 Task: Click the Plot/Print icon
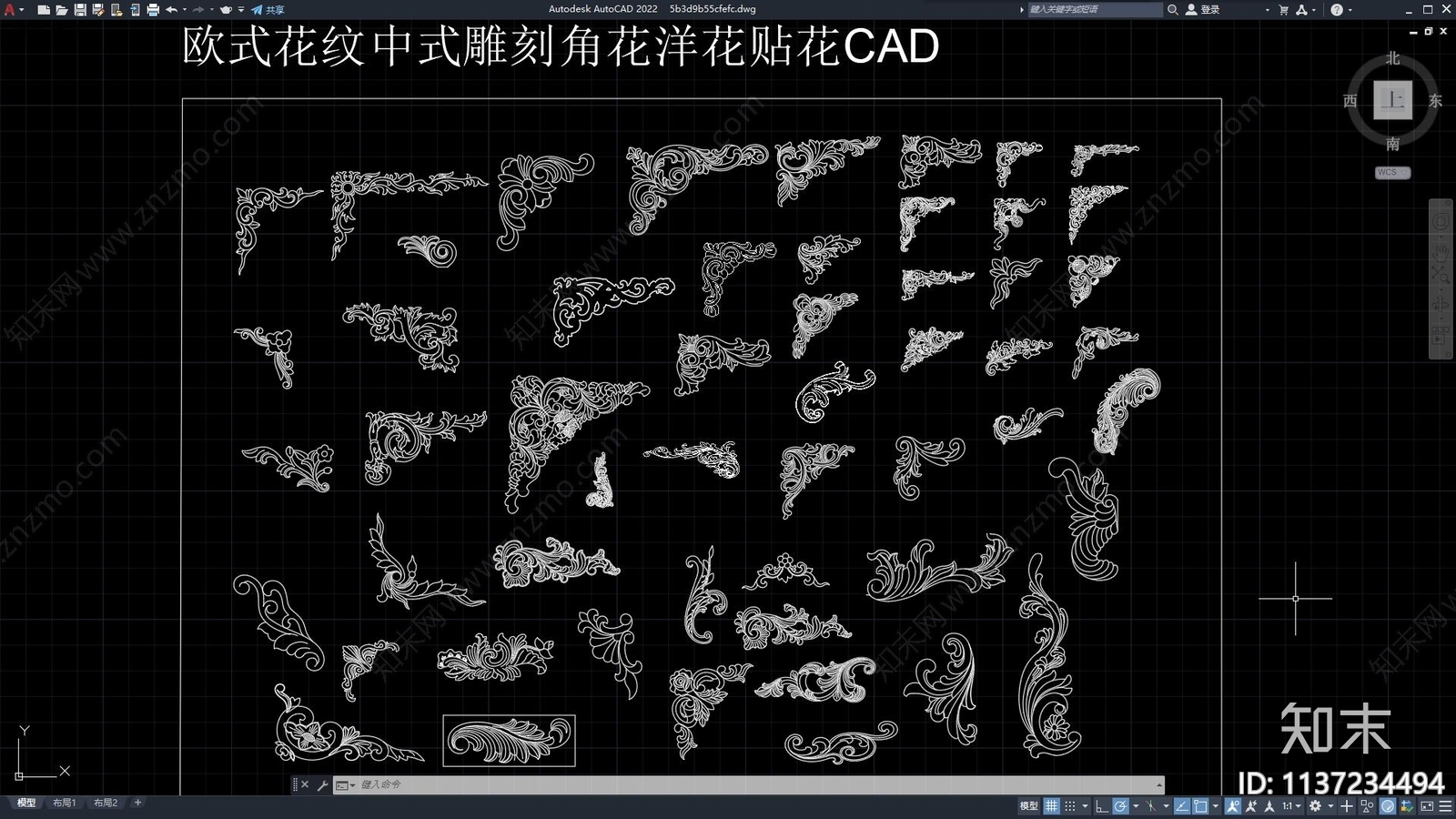pyautogui.click(x=154, y=9)
